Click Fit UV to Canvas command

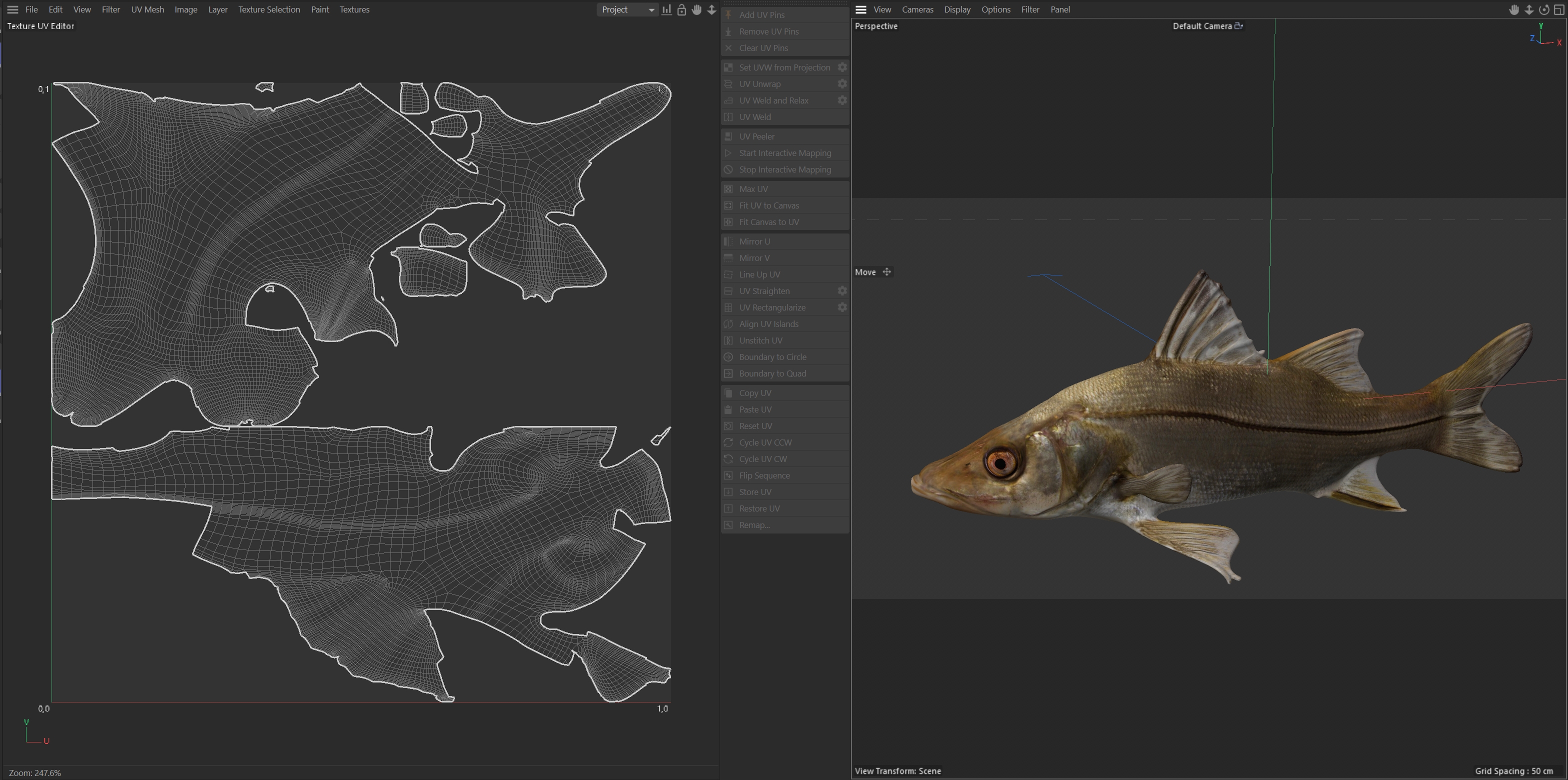coord(769,206)
